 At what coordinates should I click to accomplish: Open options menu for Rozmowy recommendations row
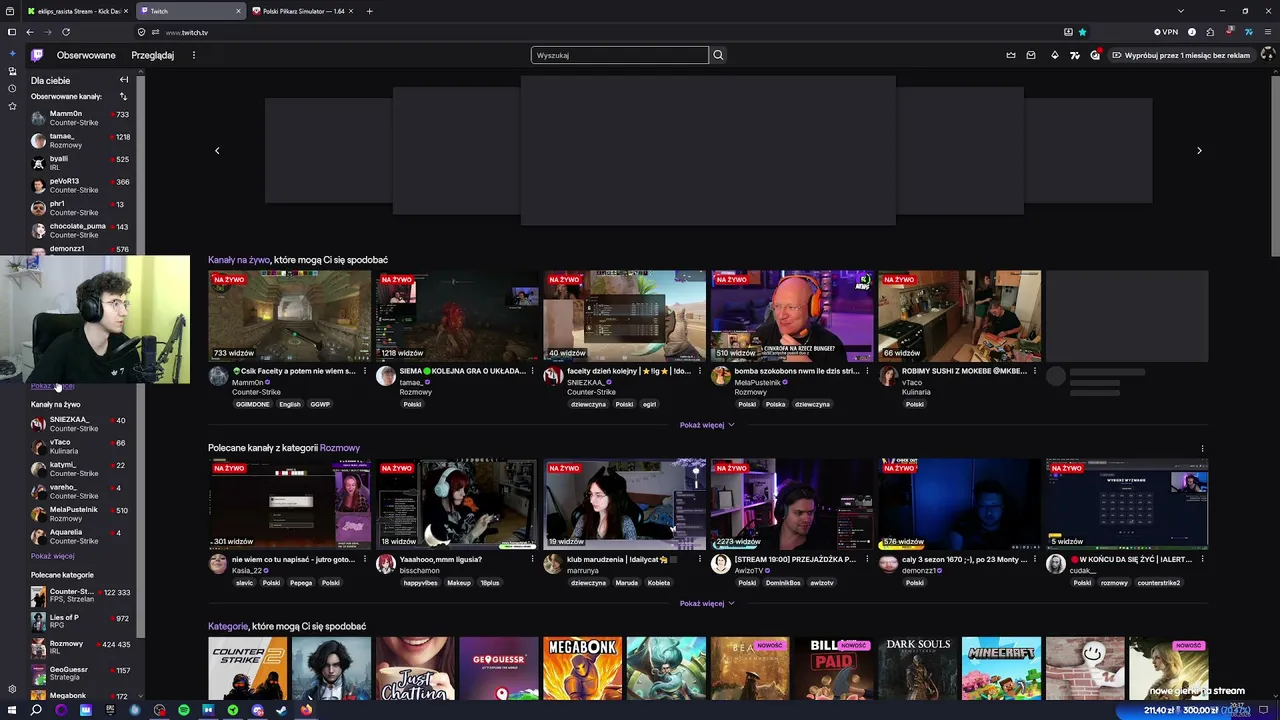click(x=1202, y=448)
